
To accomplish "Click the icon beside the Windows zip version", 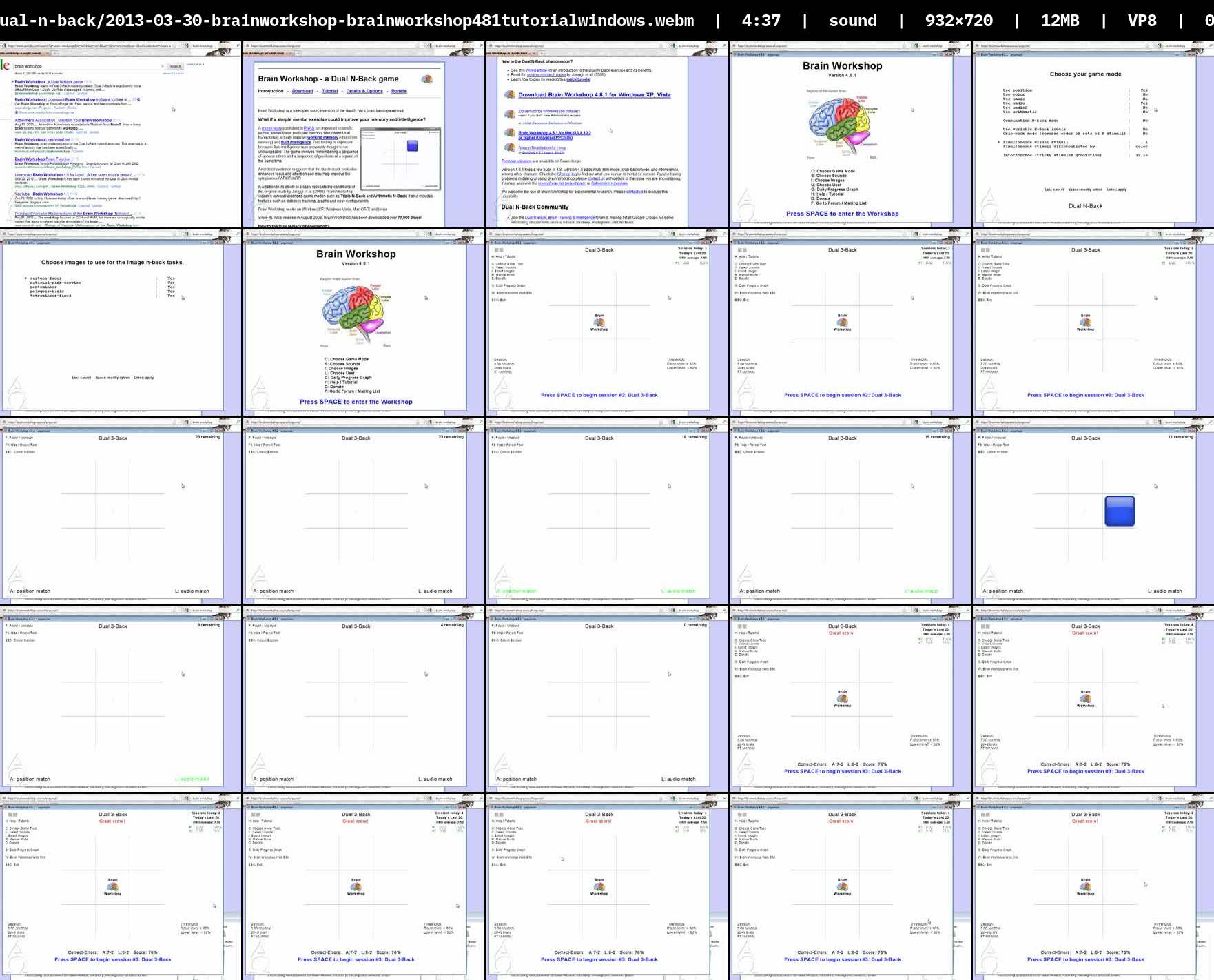I will click(x=509, y=113).
